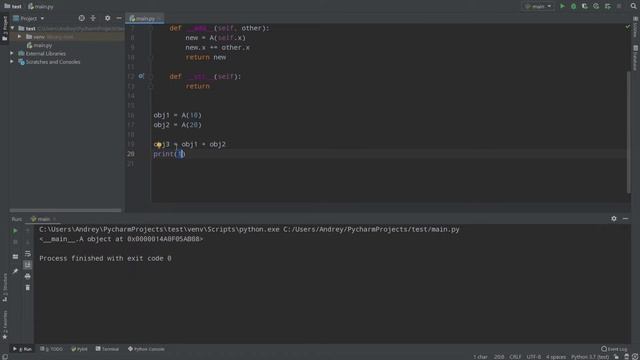Click the expand all icon in the Project panel
This screenshot has width=640, height=360.
coord(93,18)
